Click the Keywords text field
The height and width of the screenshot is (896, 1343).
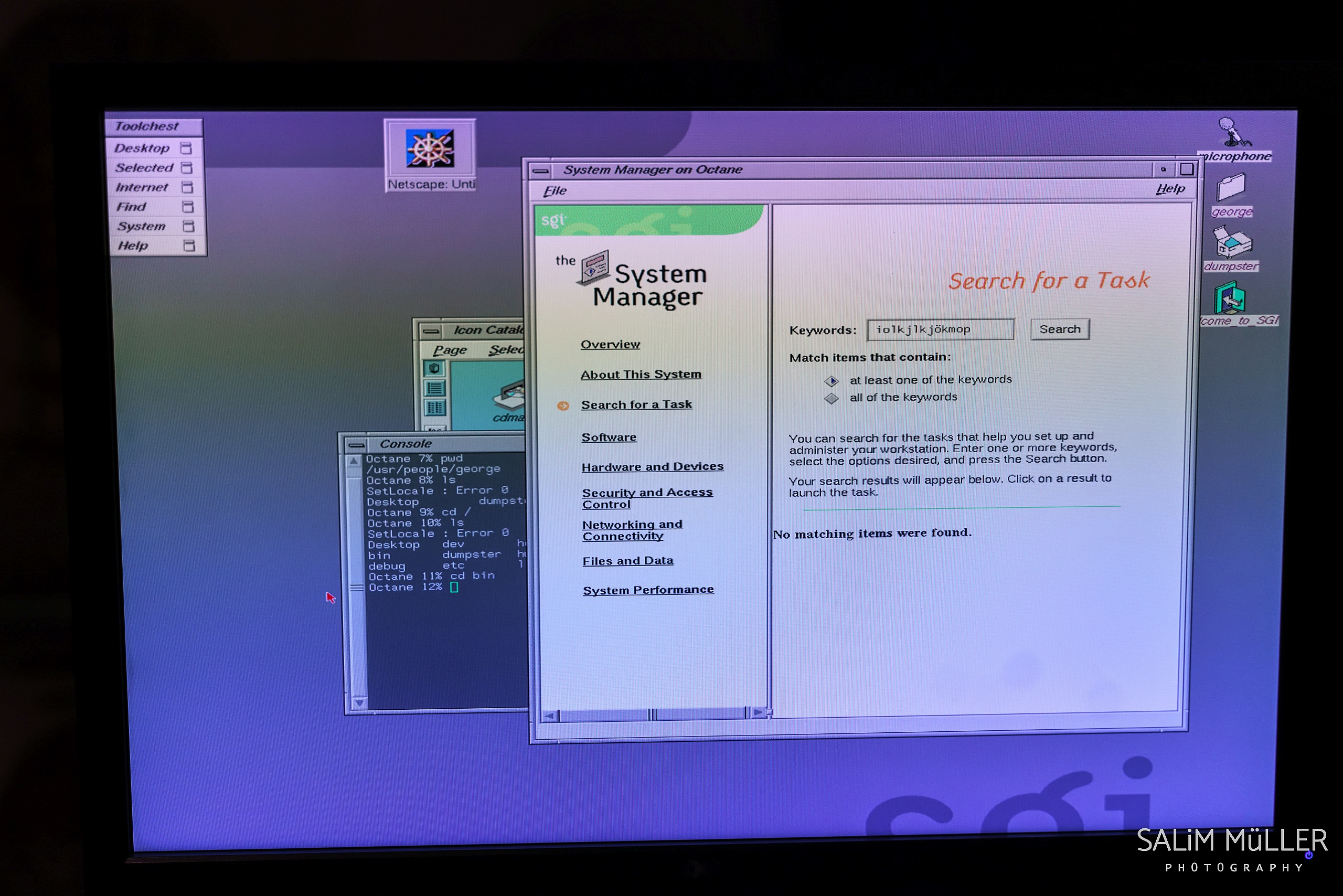pos(940,330)
